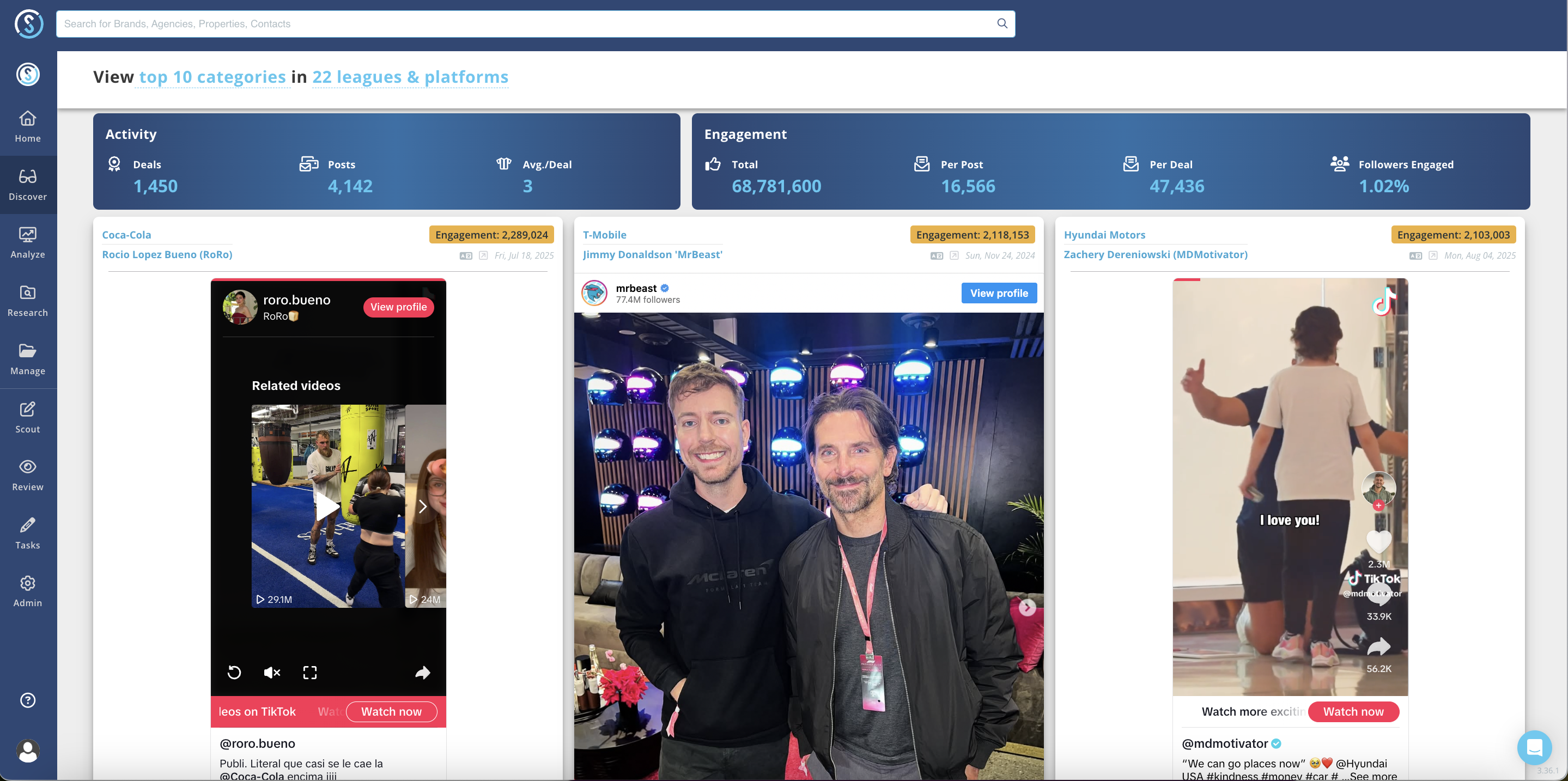The height and width of the screenshot is (781, 1568).
Task: Open the Discover section
Action: coord(28,185)
